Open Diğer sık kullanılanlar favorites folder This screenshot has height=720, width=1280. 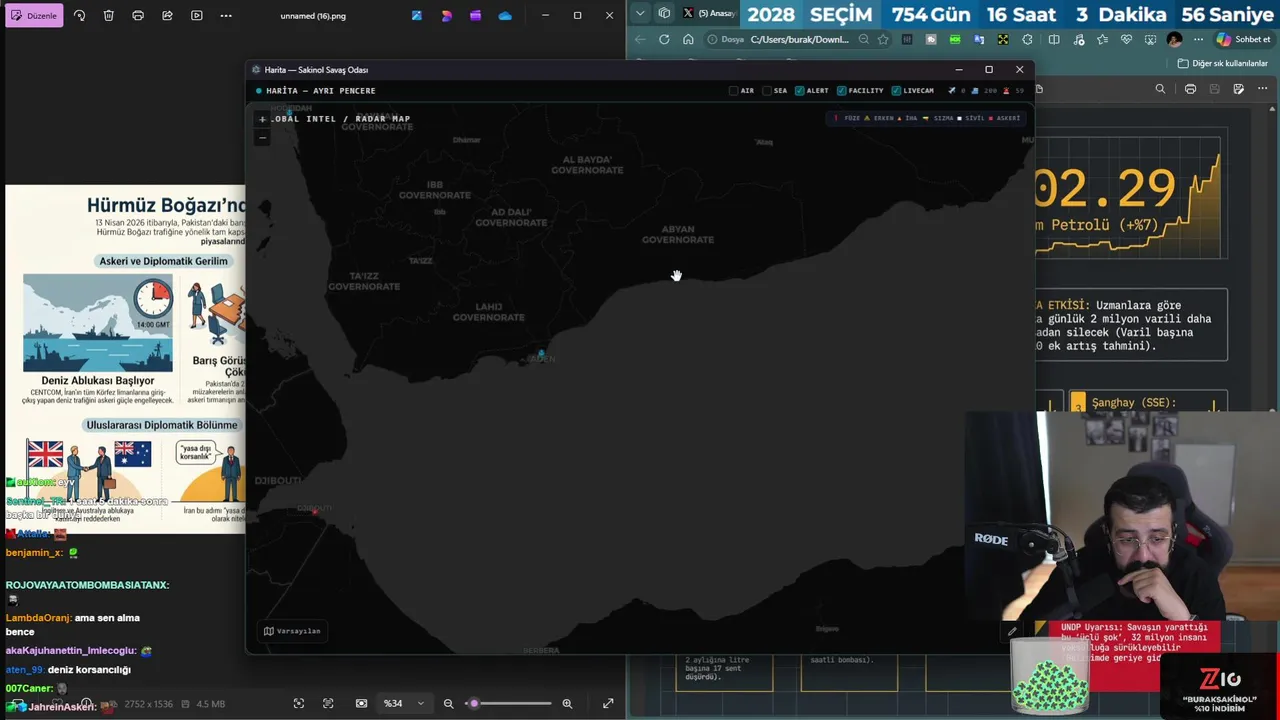(1222, 63)
